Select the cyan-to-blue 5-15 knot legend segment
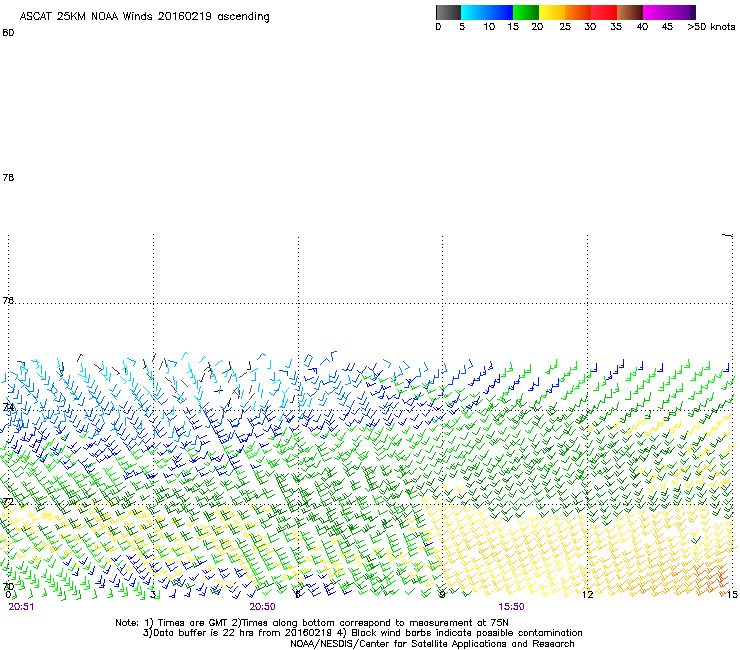The width and height of the screenshot is (740, 650). tap(487, 12)
